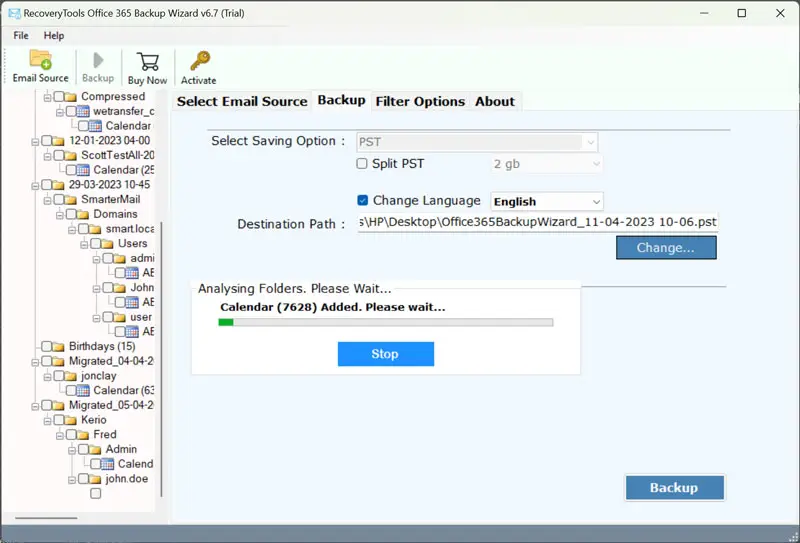The width and height of the screenshot is (800, 543).
Task: Select the Calendar (25 calendar icon
Action: tap(83, 170)
